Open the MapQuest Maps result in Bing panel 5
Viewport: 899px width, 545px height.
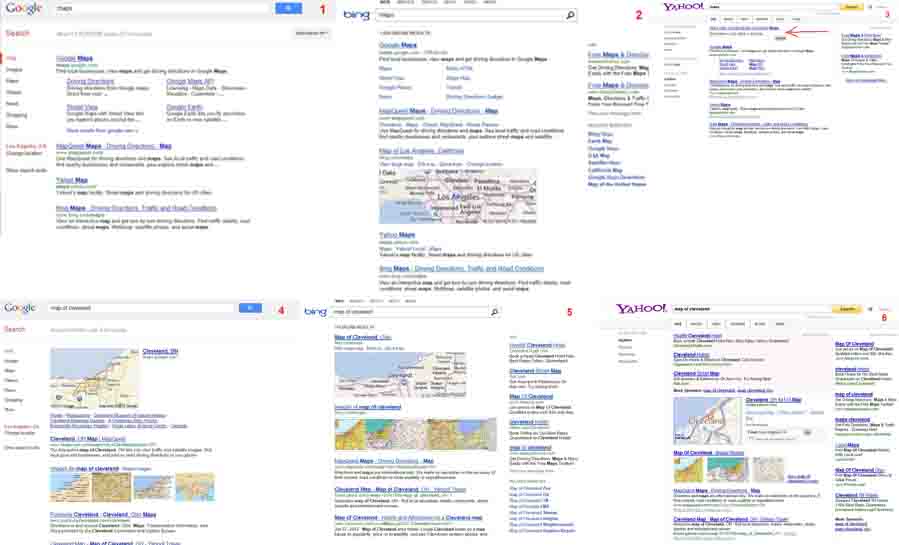click(x=384, y=461)
